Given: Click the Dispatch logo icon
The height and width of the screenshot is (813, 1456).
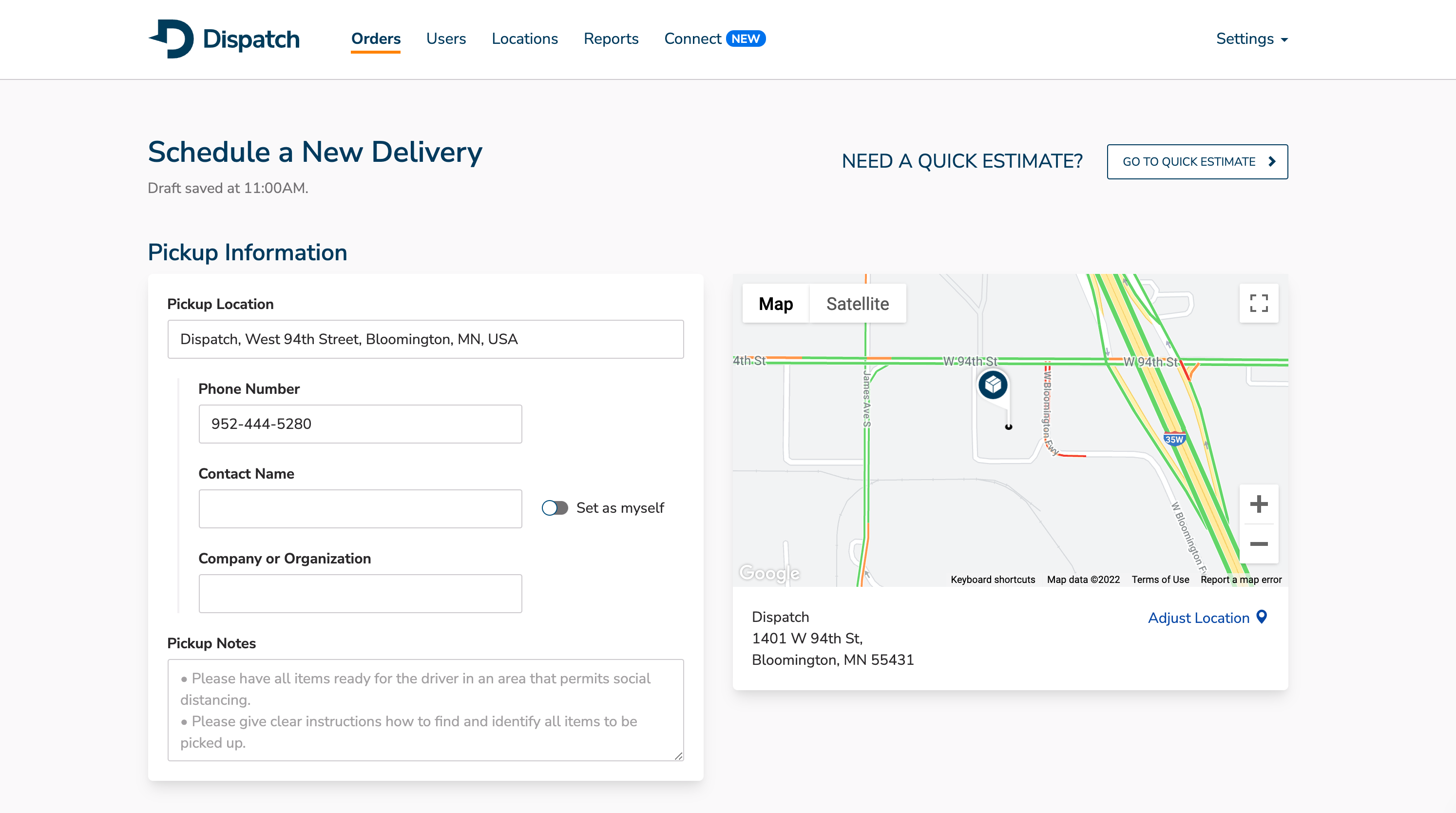Looking at the screenshot, I should pos(173,39).
